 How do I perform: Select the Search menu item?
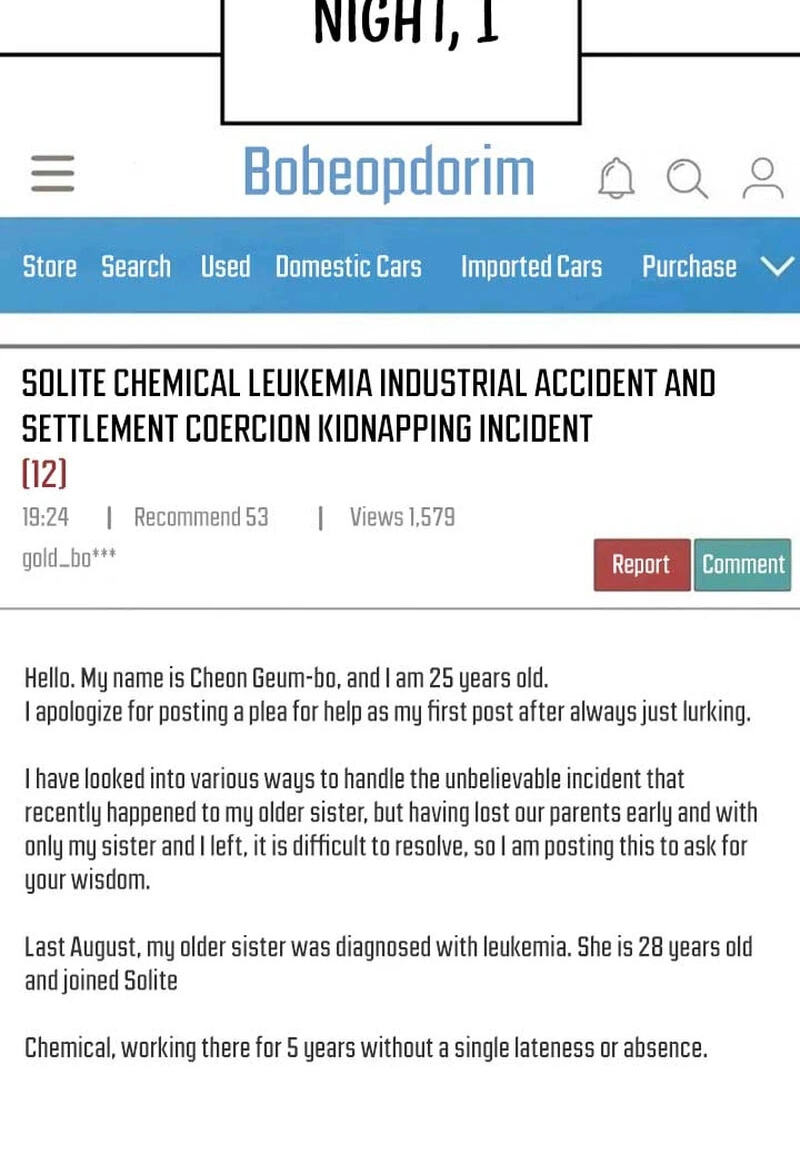tap(136, 266)
